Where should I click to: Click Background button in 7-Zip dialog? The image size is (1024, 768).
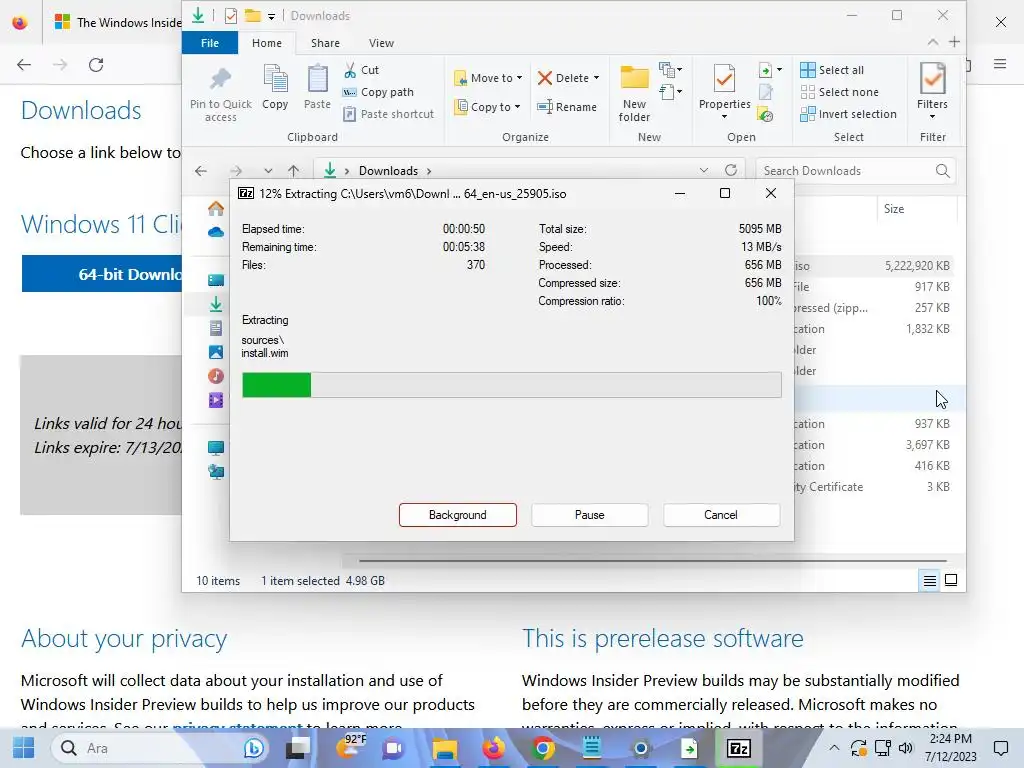tap(458, 515)
